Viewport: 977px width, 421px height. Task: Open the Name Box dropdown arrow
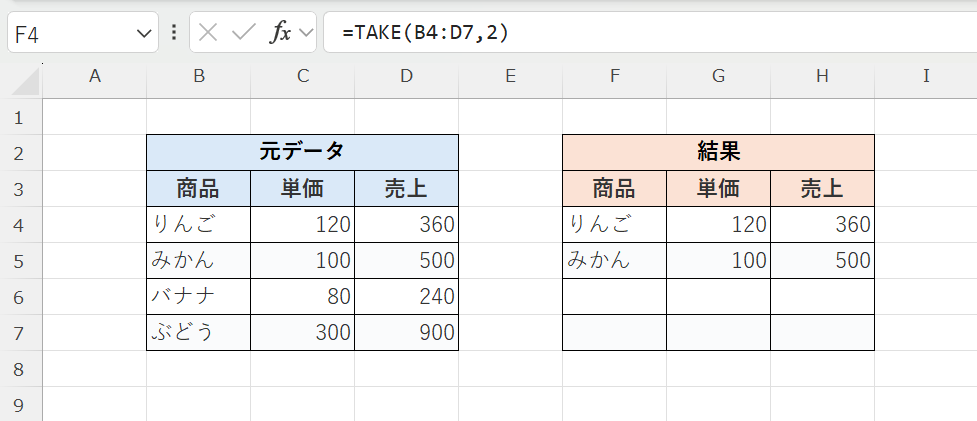click(142, 33)
